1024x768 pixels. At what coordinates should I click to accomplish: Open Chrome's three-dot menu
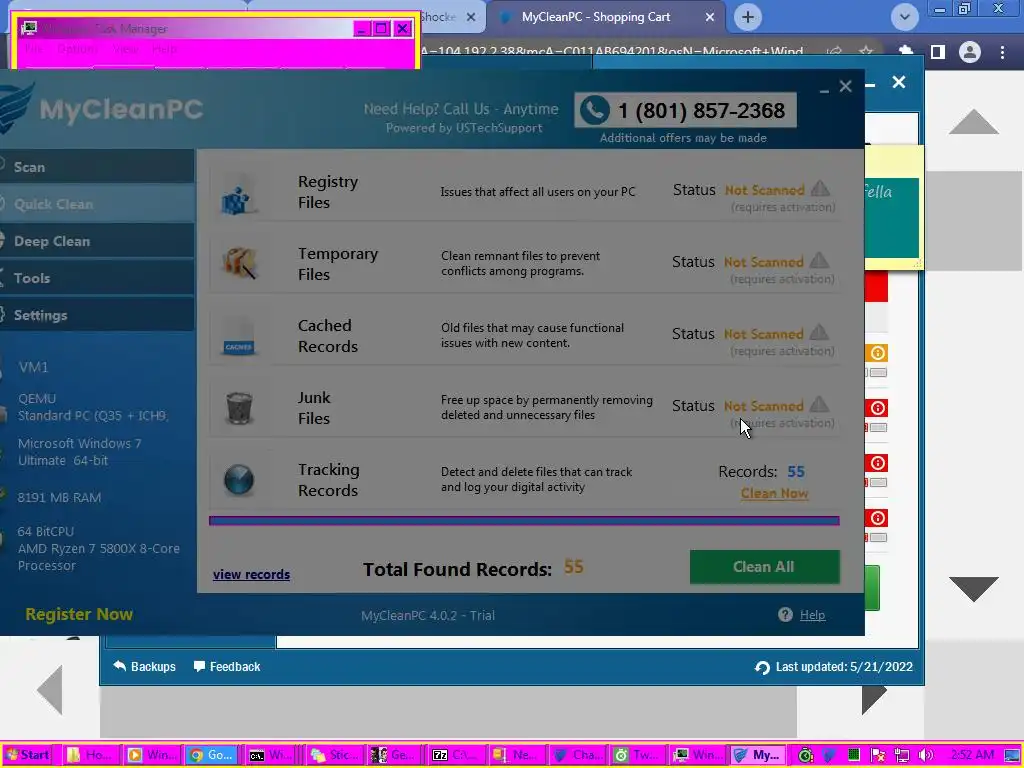(x=1002, y=52)
